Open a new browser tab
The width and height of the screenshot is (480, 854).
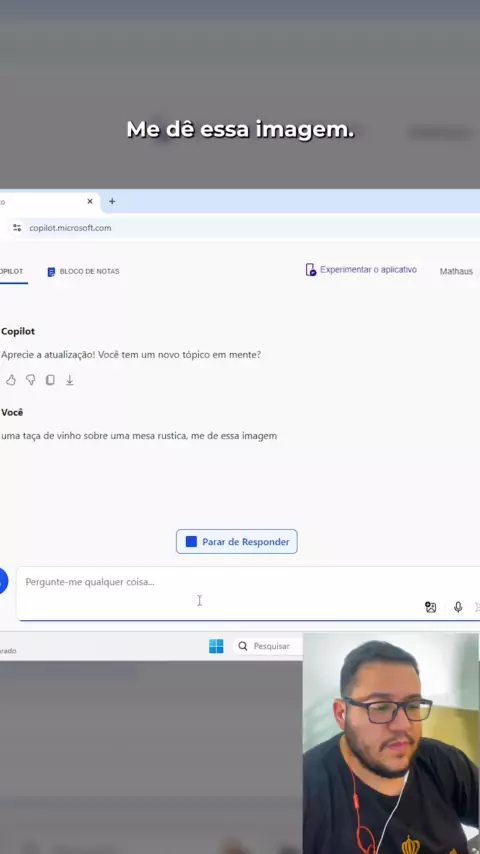(112, 201)
